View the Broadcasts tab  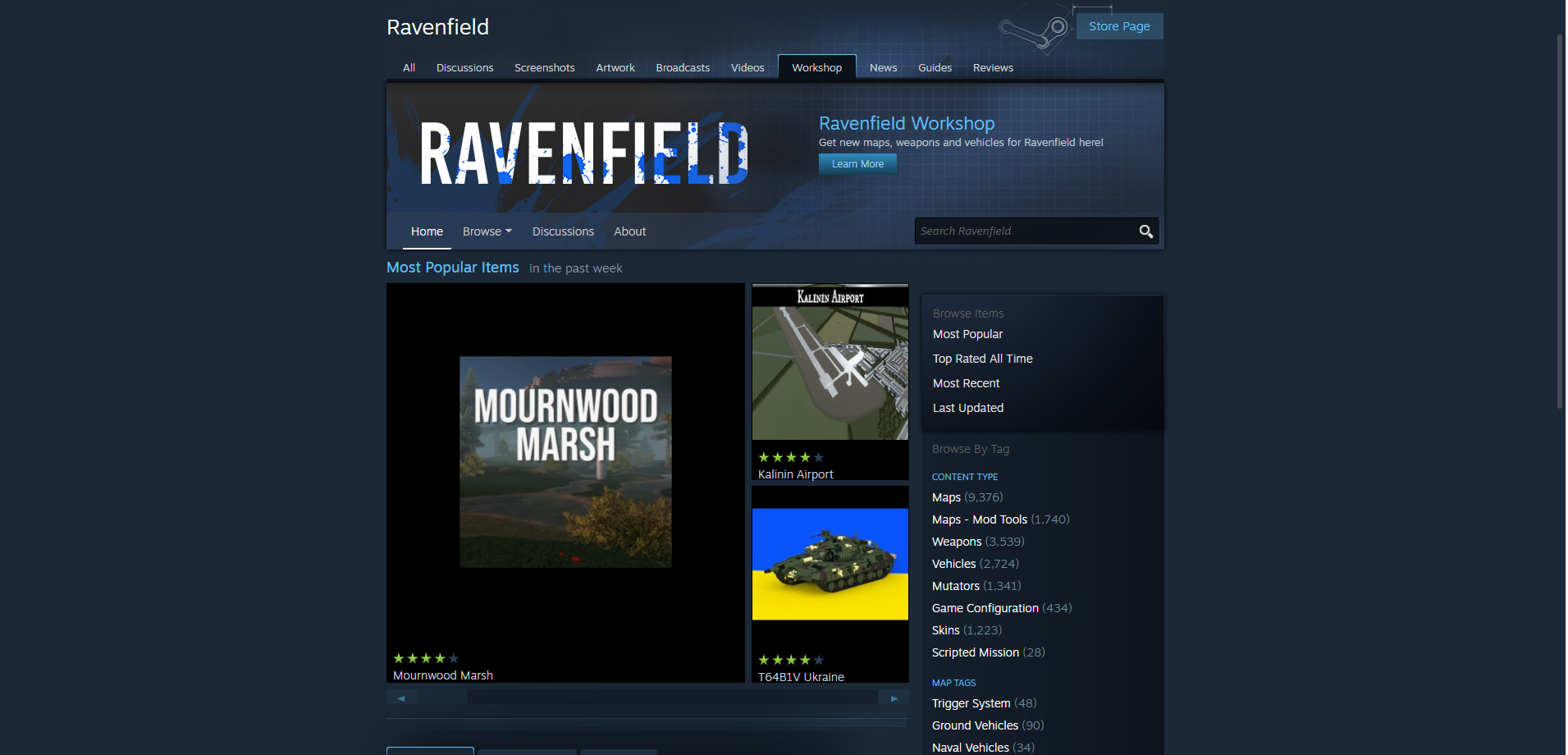[683, 67]
